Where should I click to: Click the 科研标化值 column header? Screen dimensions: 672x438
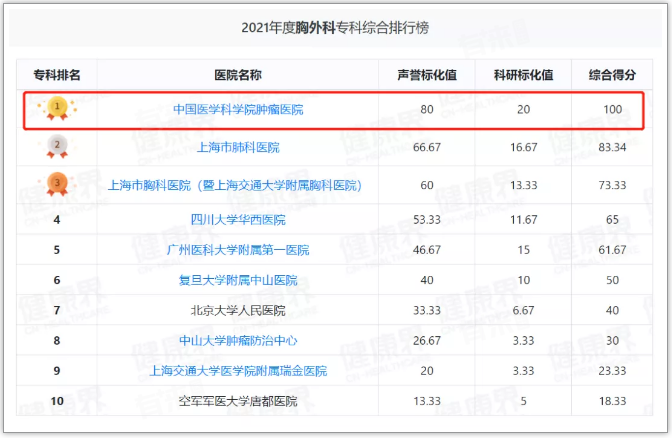point(523,75)
